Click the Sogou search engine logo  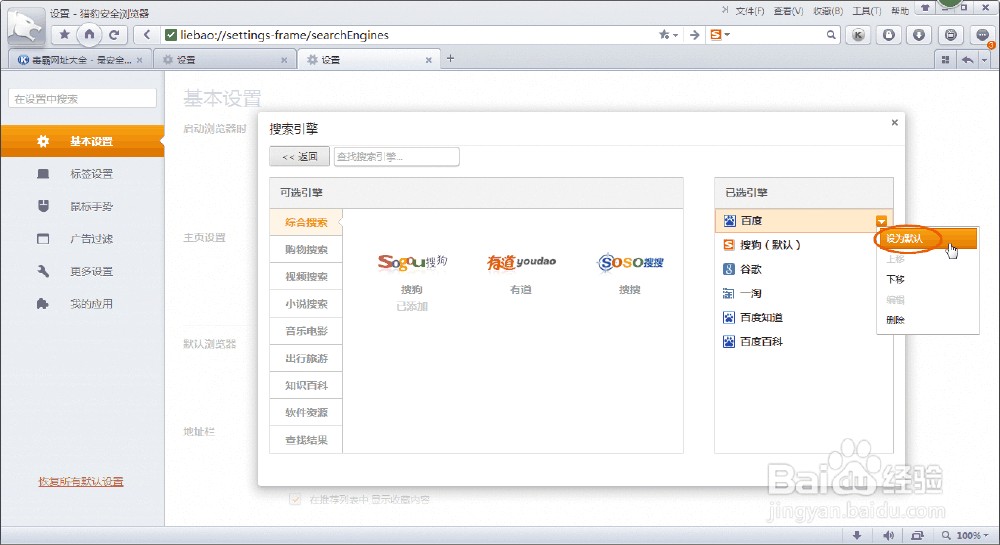click(x=412, y=262)
